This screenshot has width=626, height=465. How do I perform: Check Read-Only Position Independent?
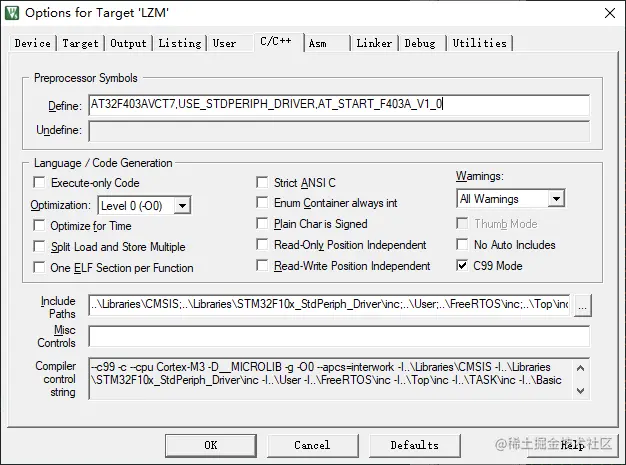point(262,245)
